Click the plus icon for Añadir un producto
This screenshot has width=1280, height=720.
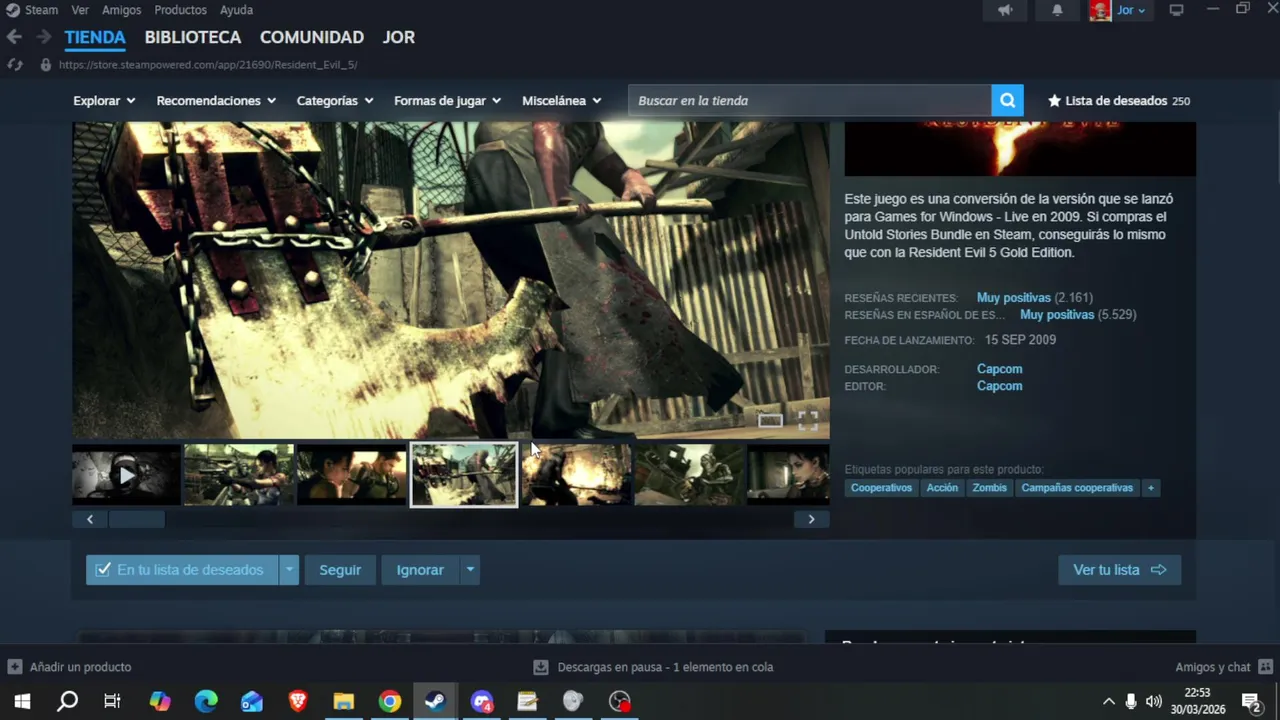click(x=15, y=667)
